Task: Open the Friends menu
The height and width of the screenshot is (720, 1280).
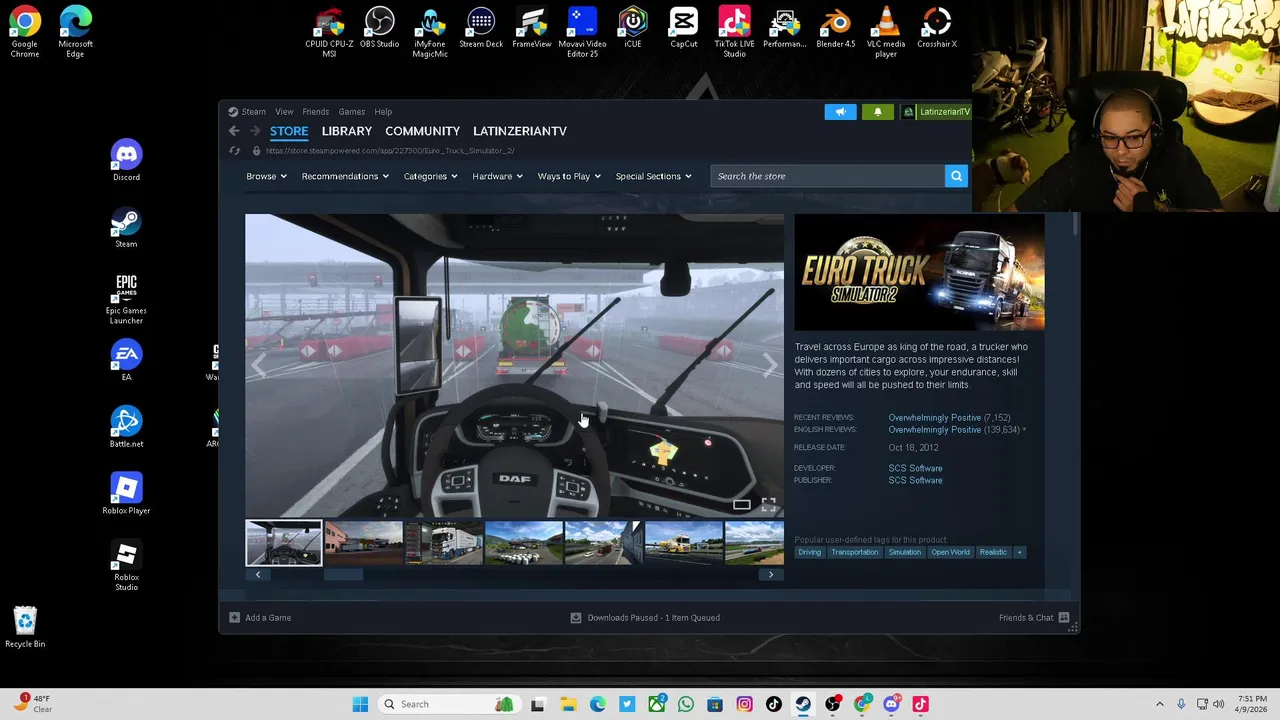Action: (x=315, y=112)
